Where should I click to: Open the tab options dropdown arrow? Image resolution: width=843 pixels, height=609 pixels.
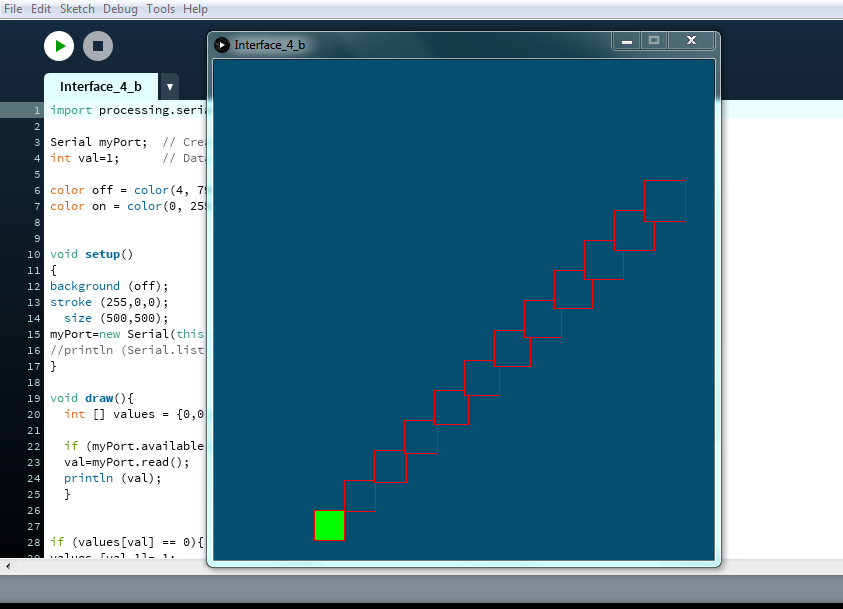point(169,87)
